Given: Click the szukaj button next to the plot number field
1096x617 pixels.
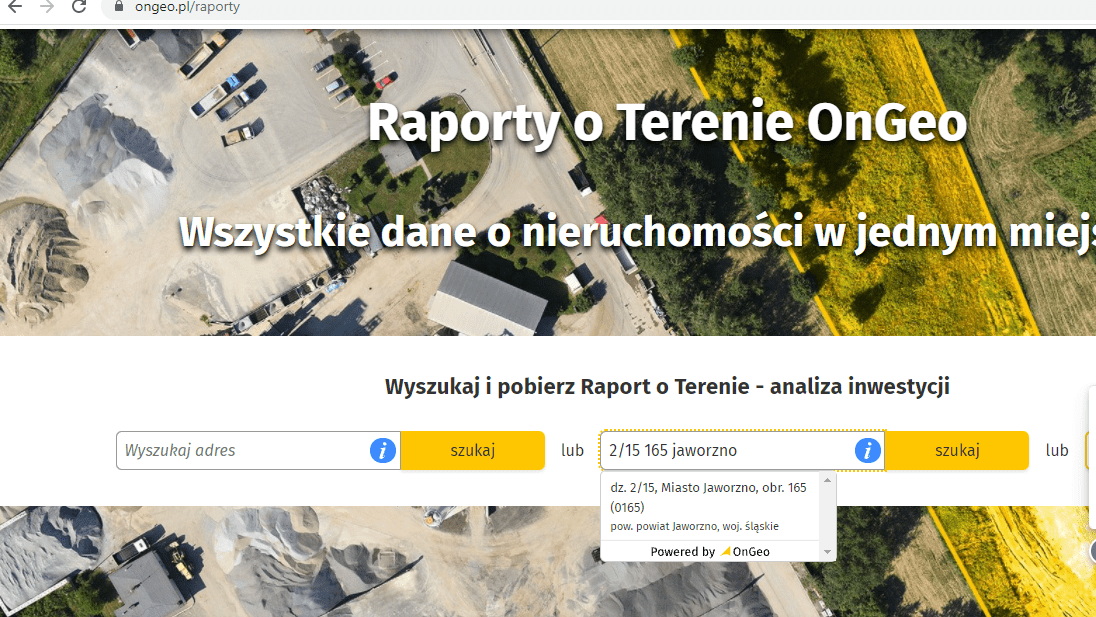Looking at the screenshot, I should pos(956,450).
